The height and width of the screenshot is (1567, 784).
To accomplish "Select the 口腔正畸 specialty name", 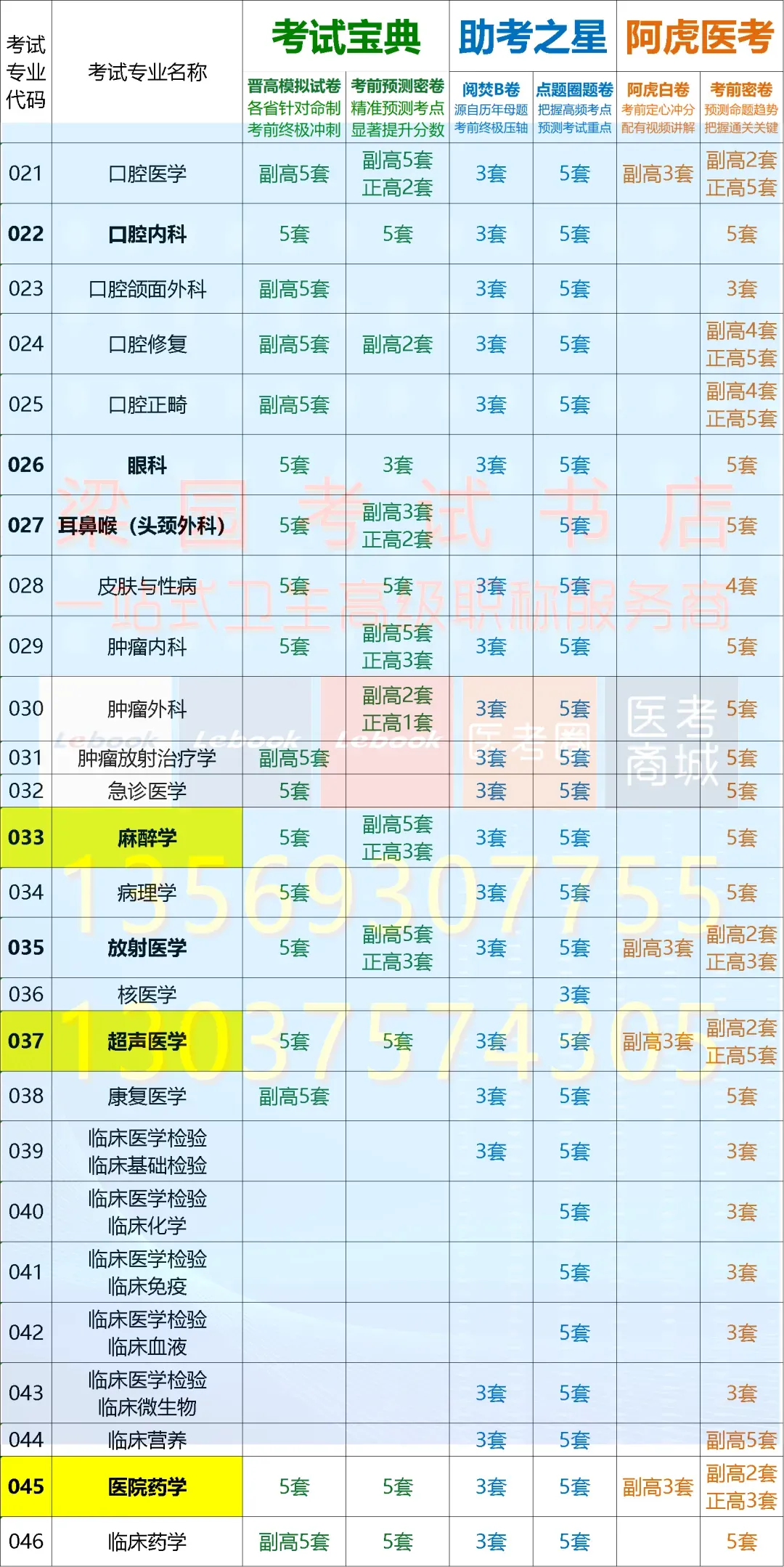I will 147,404.
